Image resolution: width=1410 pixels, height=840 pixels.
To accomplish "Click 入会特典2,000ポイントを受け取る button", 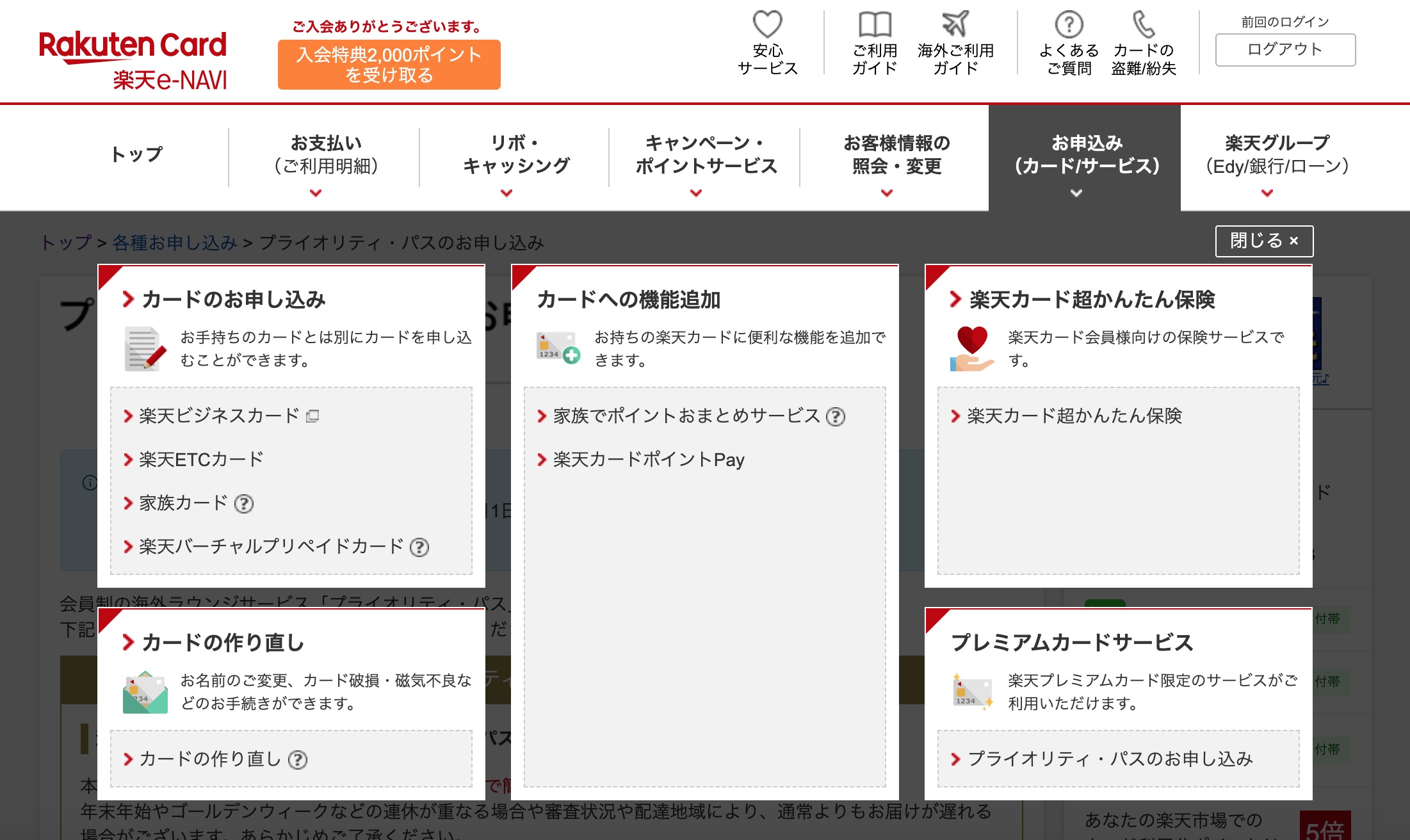I will (x=389, y=65).
